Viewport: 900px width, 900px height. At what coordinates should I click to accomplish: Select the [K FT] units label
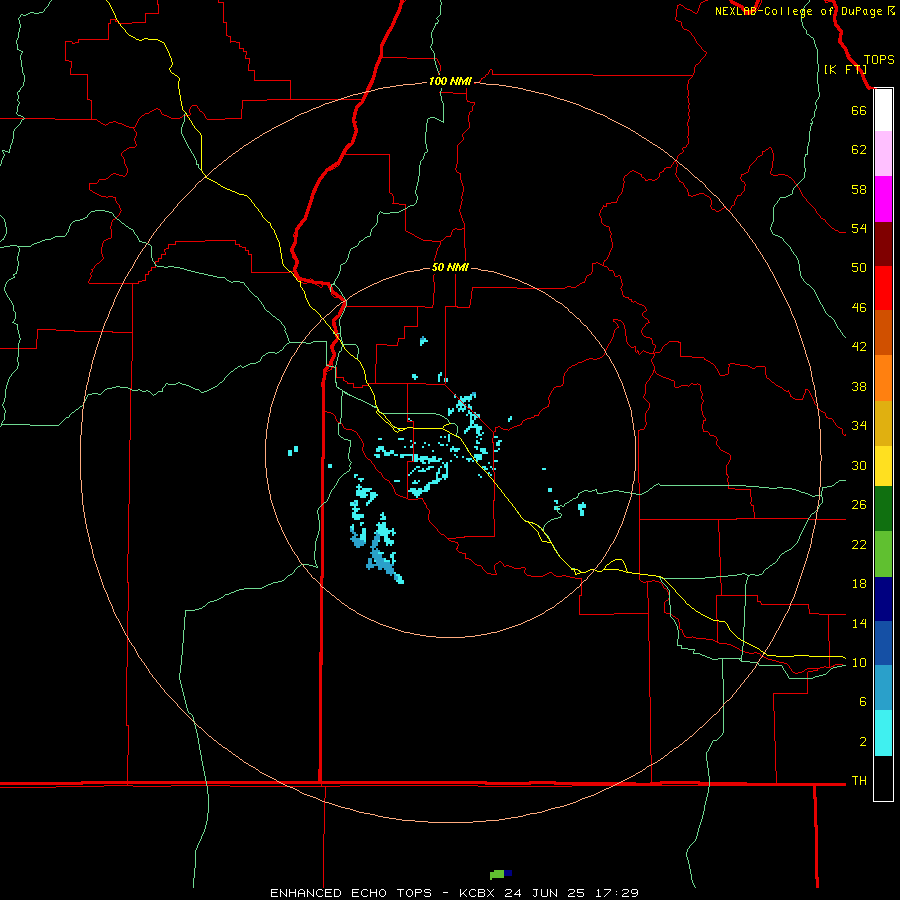pos(845,69)
